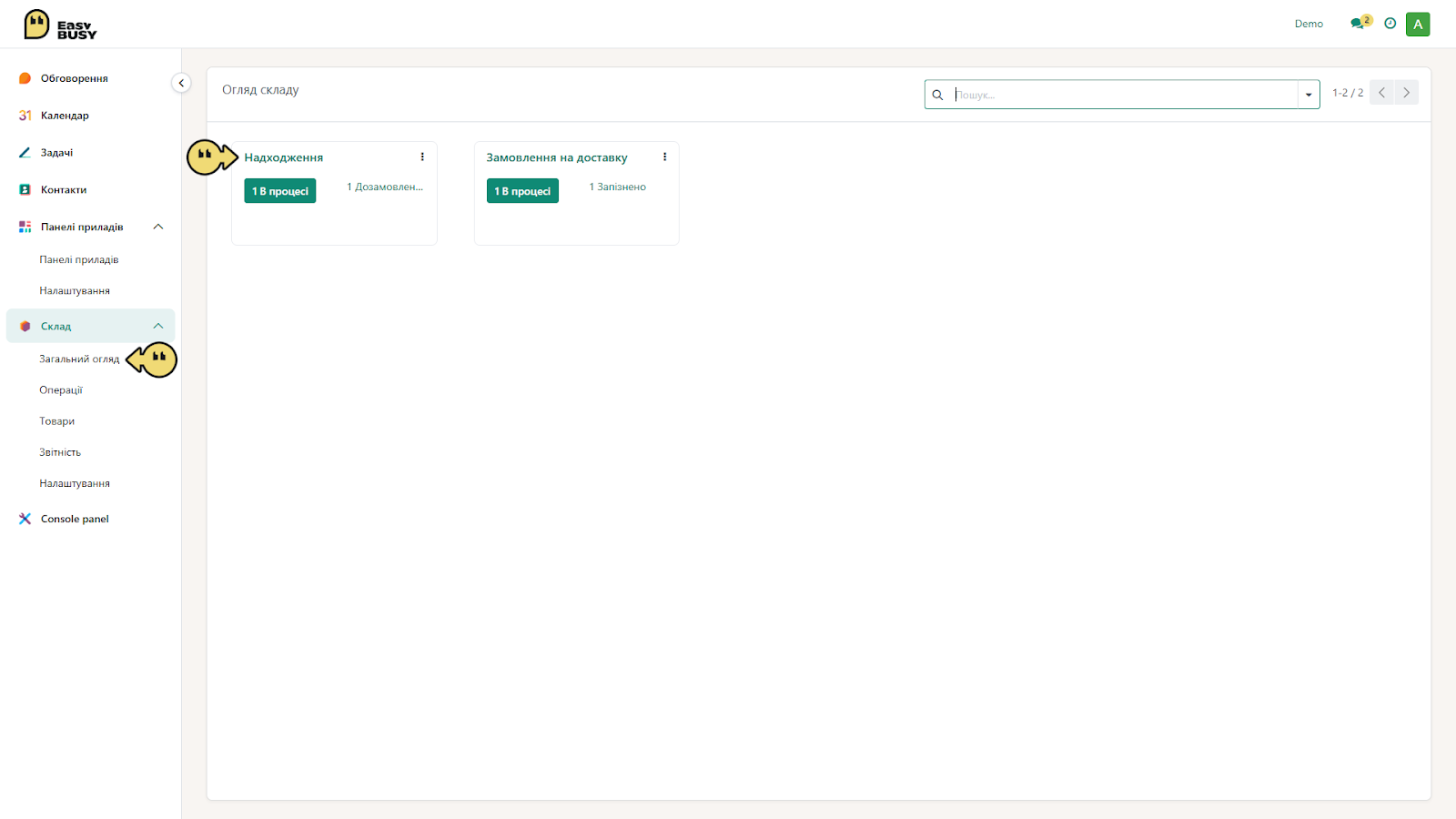Click the Console panel tools icon

click(x=25, y=519)
